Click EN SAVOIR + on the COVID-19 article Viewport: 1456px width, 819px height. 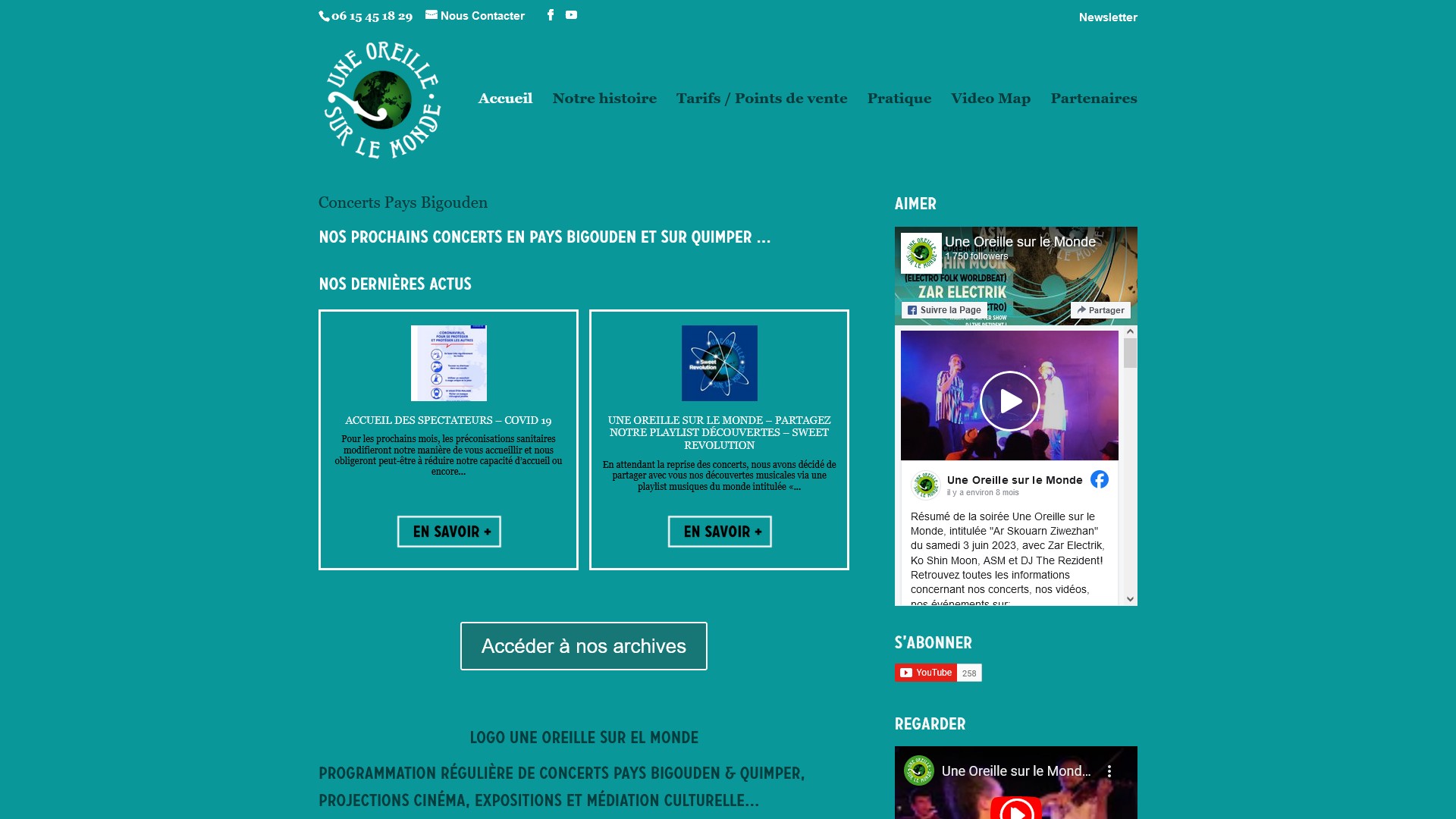coord(448,531)
